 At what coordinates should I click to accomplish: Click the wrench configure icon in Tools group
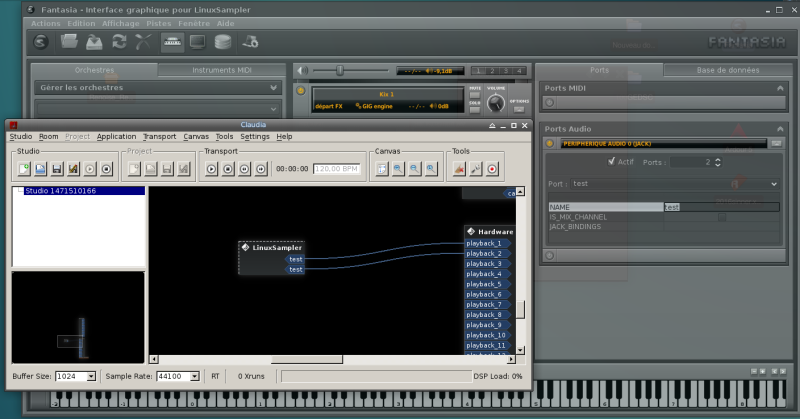pyautogui.click(x=475, y=169)
